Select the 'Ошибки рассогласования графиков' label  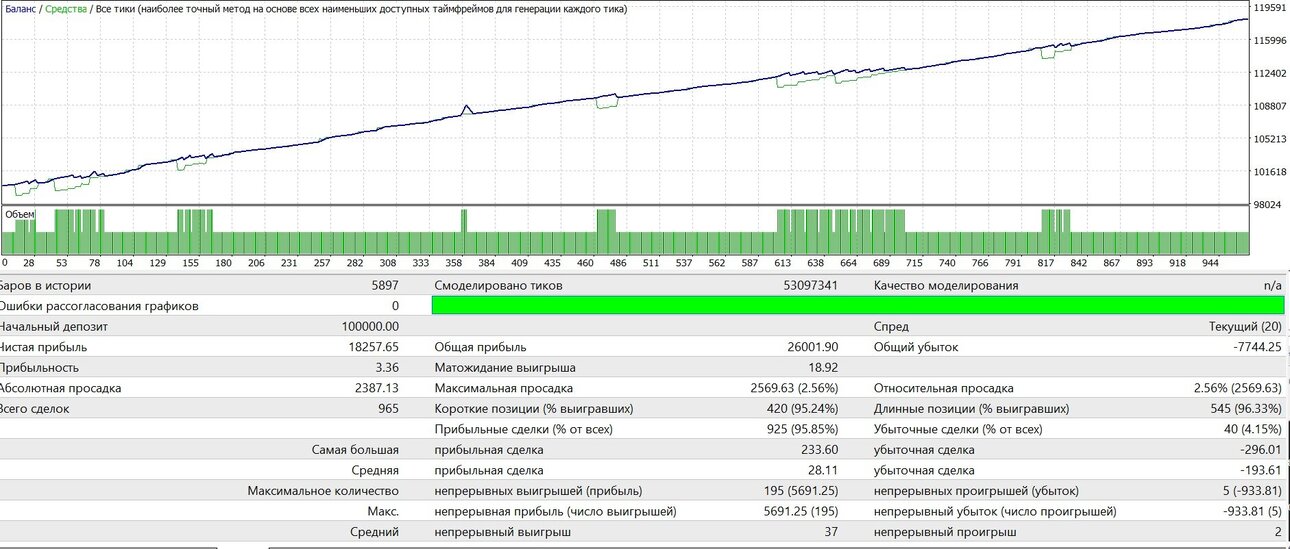click(99, 306)
